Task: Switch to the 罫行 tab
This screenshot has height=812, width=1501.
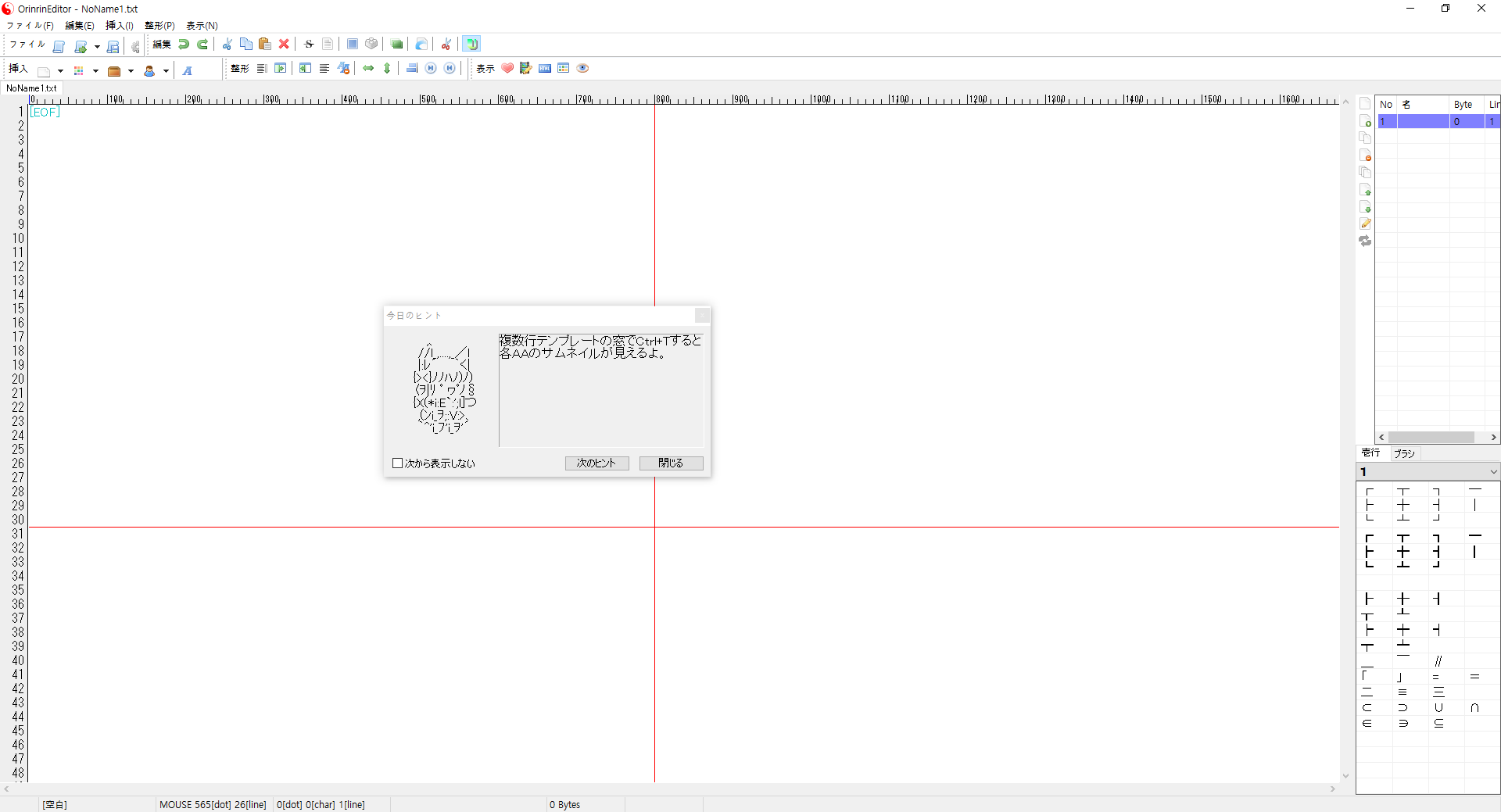Action: pos(1370,453)
